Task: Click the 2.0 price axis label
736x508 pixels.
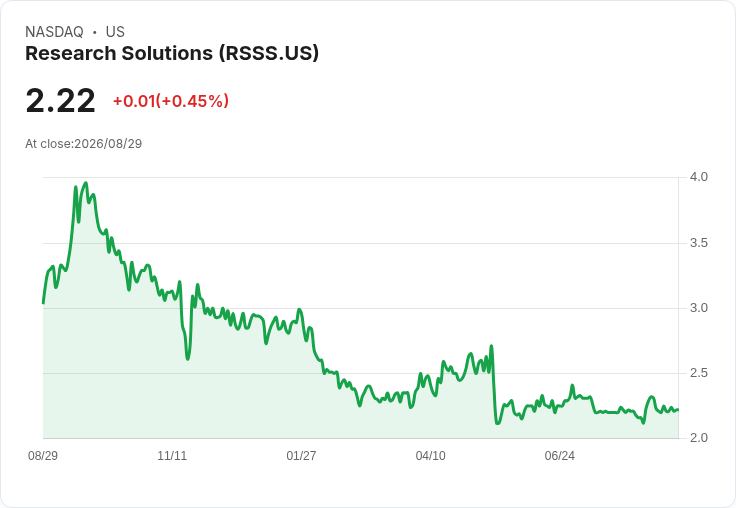Action: (x=698, y=438)
